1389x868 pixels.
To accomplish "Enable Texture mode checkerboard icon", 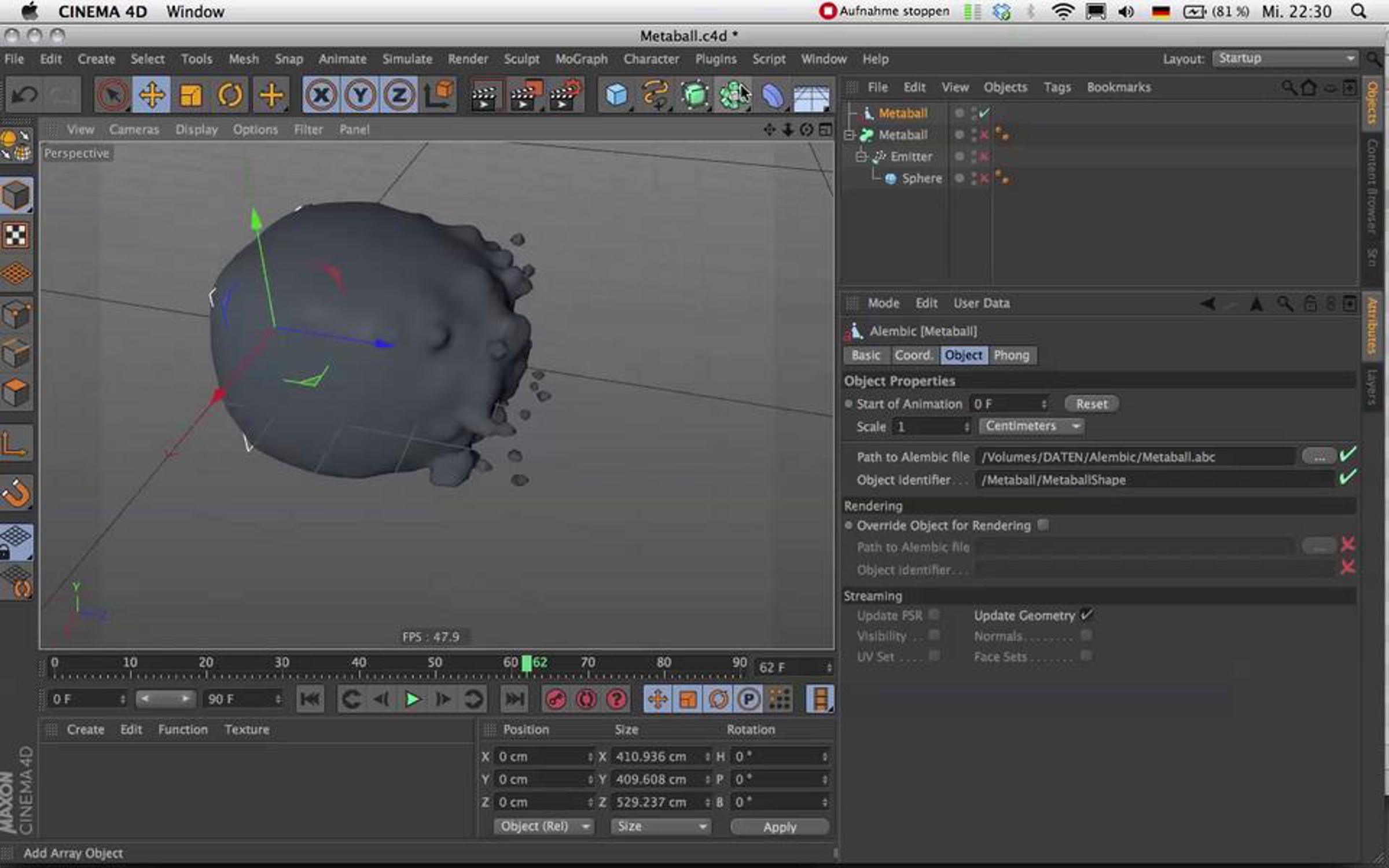I will [16, 235].
